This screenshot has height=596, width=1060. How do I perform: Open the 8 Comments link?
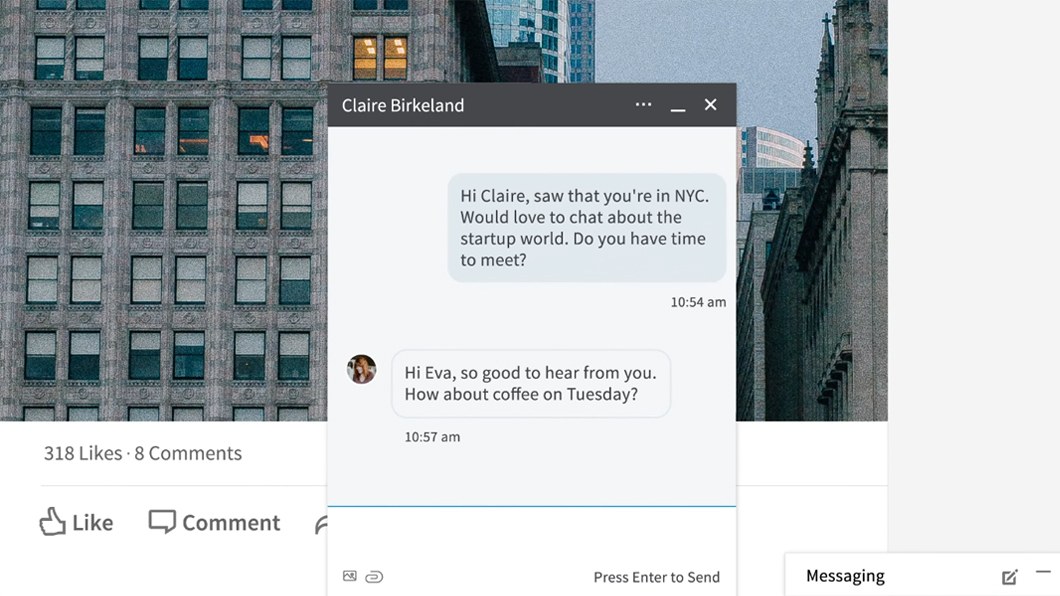188,453
